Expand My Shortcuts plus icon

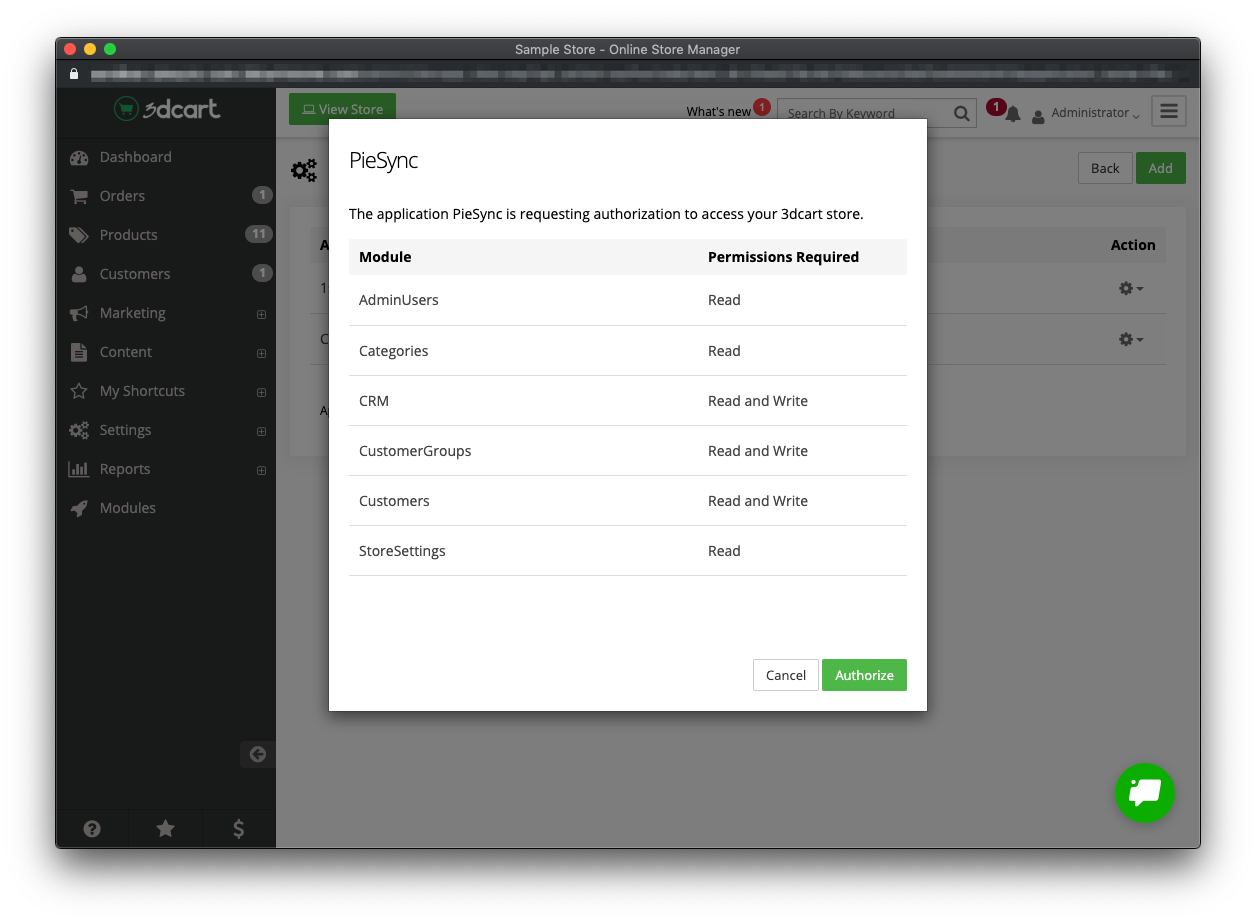(x=261, y=392)
